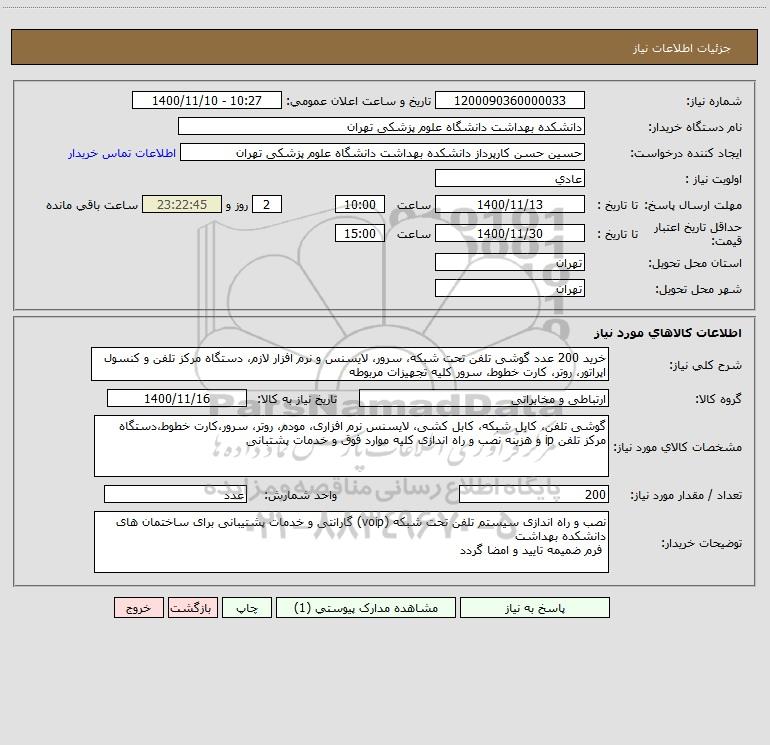This screenshot has width=770, height=745.
Task: Click the general need description text box
Action: click(x=350, y=364)
